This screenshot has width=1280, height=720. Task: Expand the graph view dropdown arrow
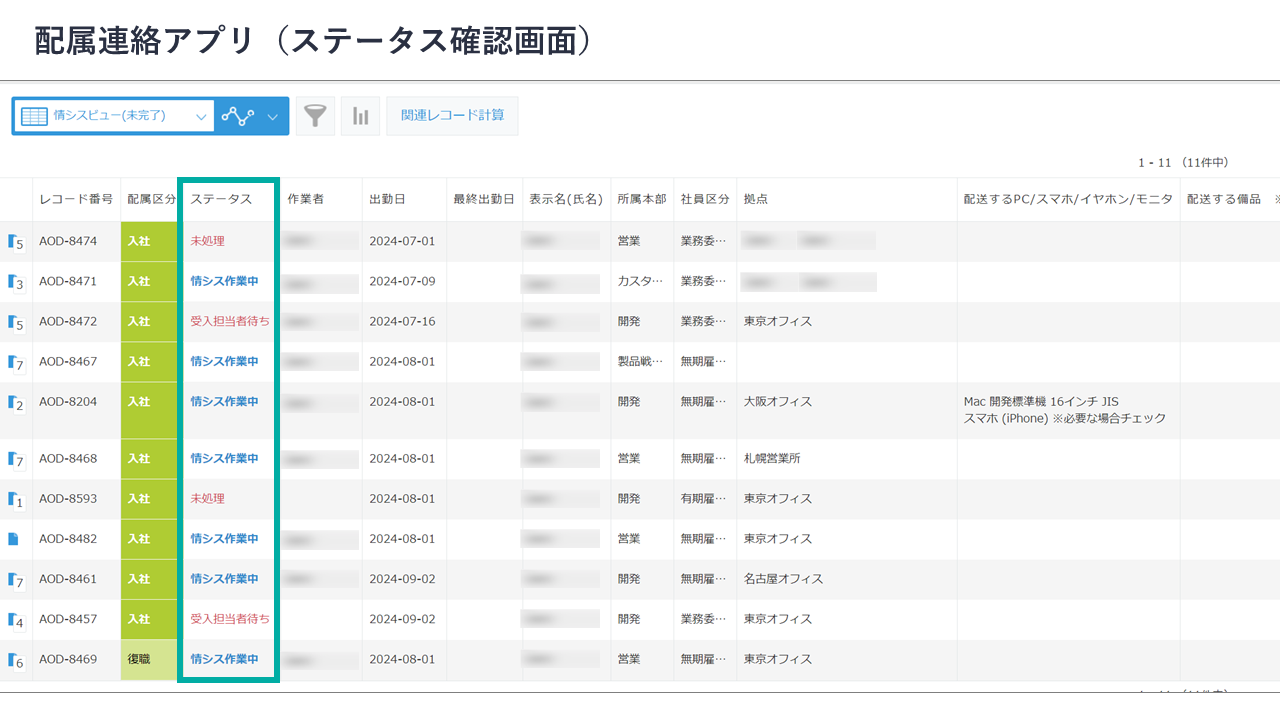[x=273, y=117]
